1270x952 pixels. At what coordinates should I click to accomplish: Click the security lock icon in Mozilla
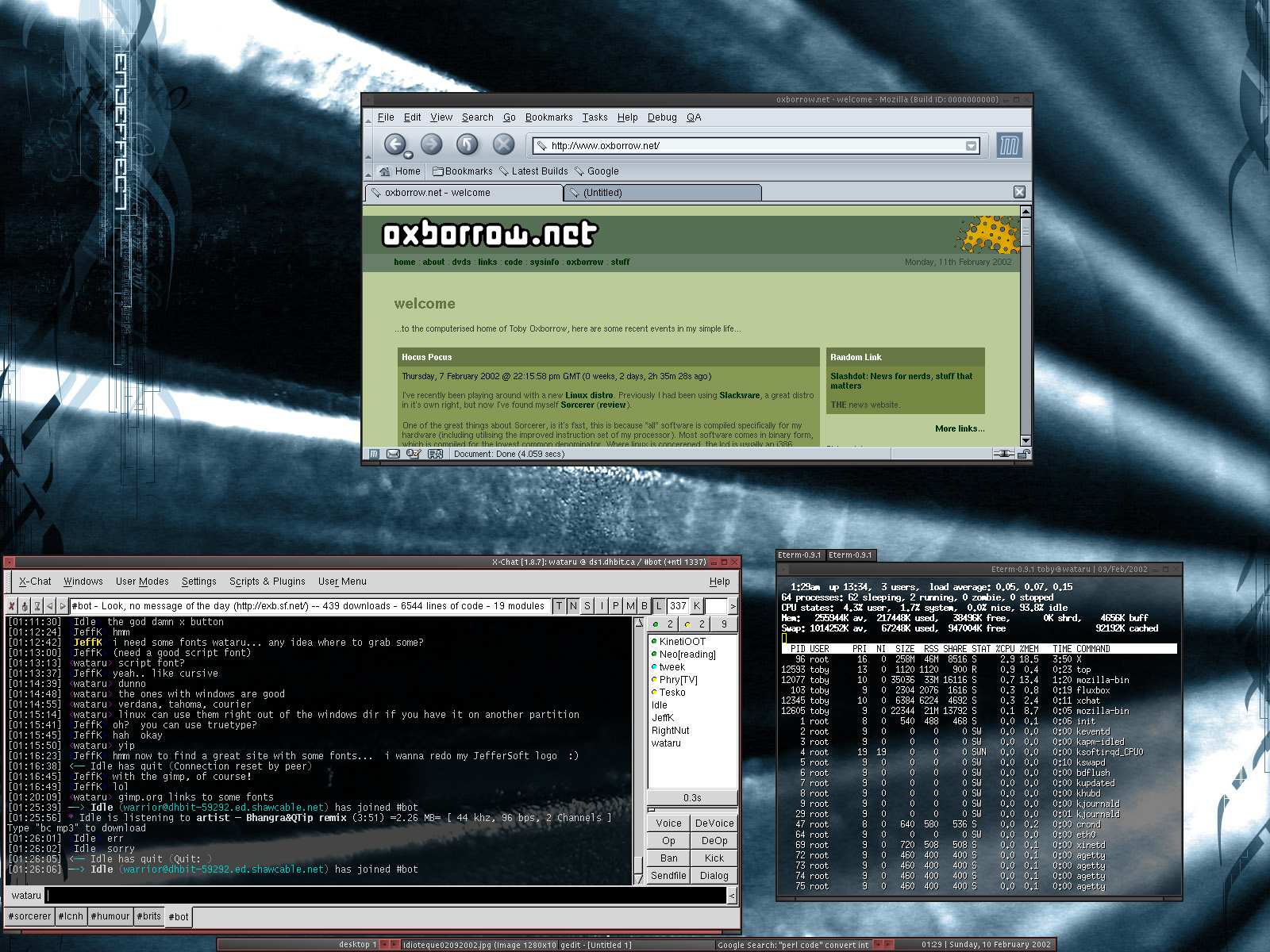[1024, 454]
